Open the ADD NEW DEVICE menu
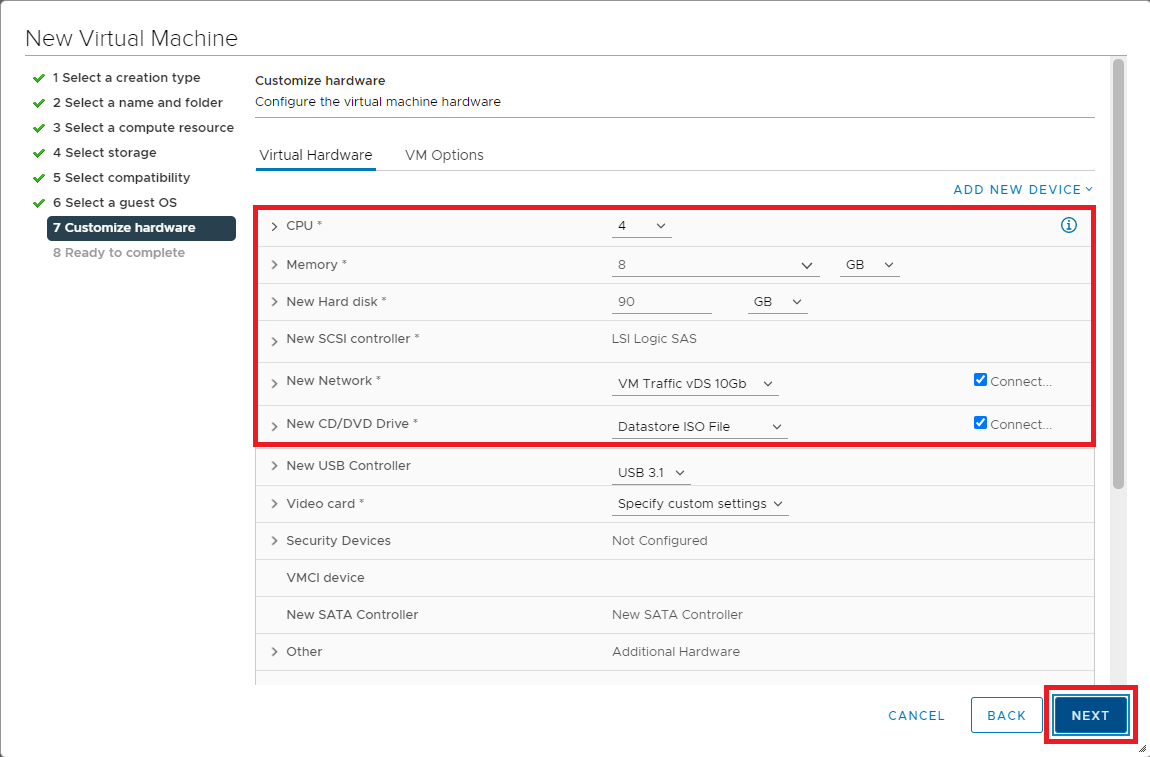The height and width of the screenshot is (757, 1150). 1022,189
